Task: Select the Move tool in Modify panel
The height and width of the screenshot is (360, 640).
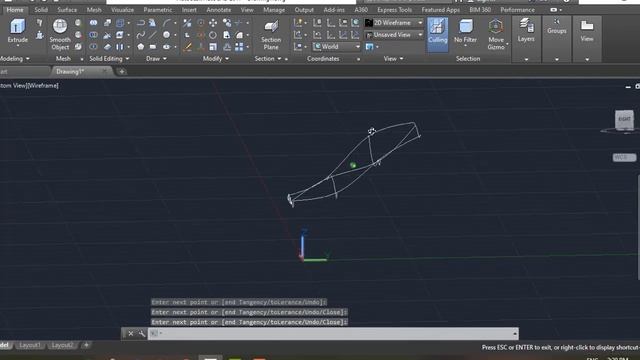Action: click(x=213, y=23)
